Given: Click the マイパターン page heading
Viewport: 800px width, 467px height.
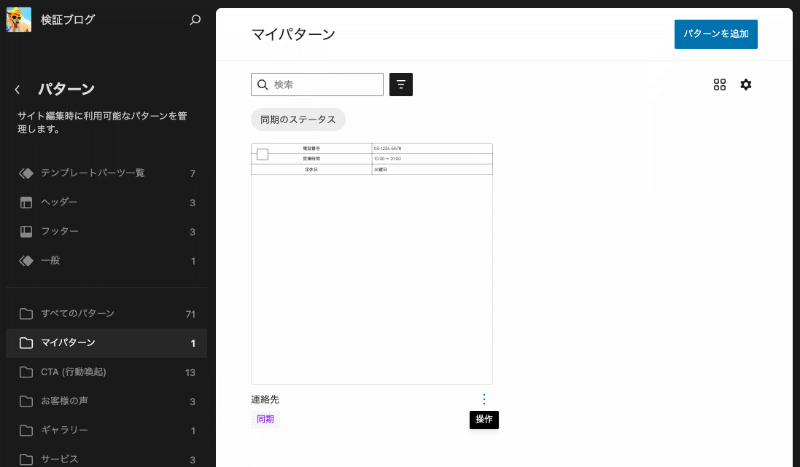Looking at the screenshot, I should (293, 34).
